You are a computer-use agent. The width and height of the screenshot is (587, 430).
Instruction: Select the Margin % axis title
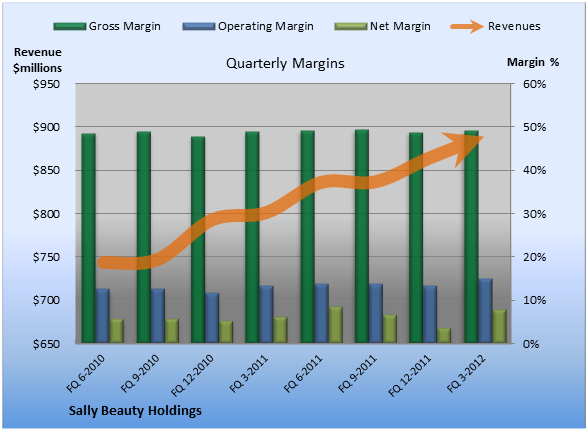[533, 62]
